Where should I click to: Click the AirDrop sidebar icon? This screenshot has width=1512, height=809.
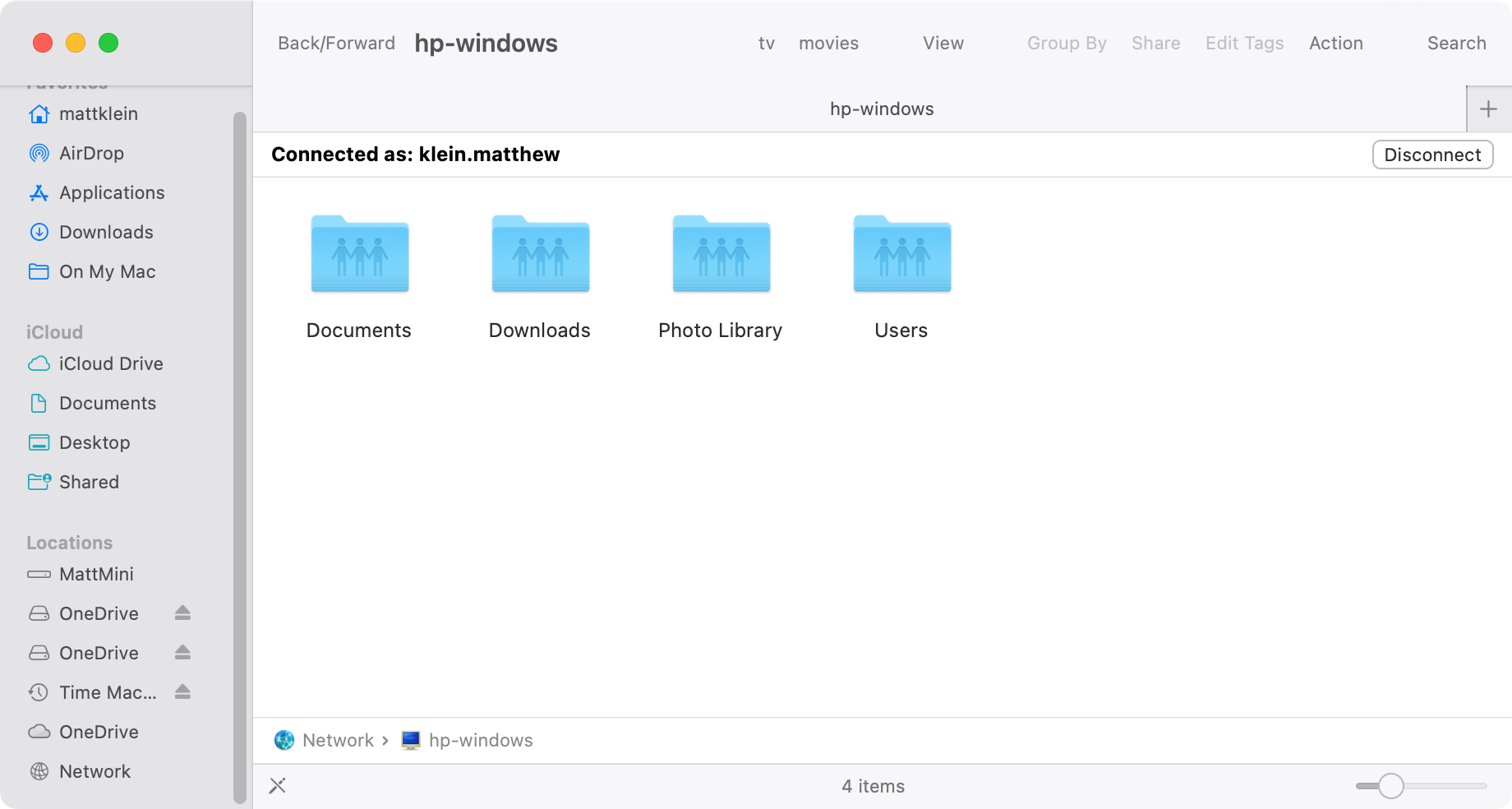point(39,154)
